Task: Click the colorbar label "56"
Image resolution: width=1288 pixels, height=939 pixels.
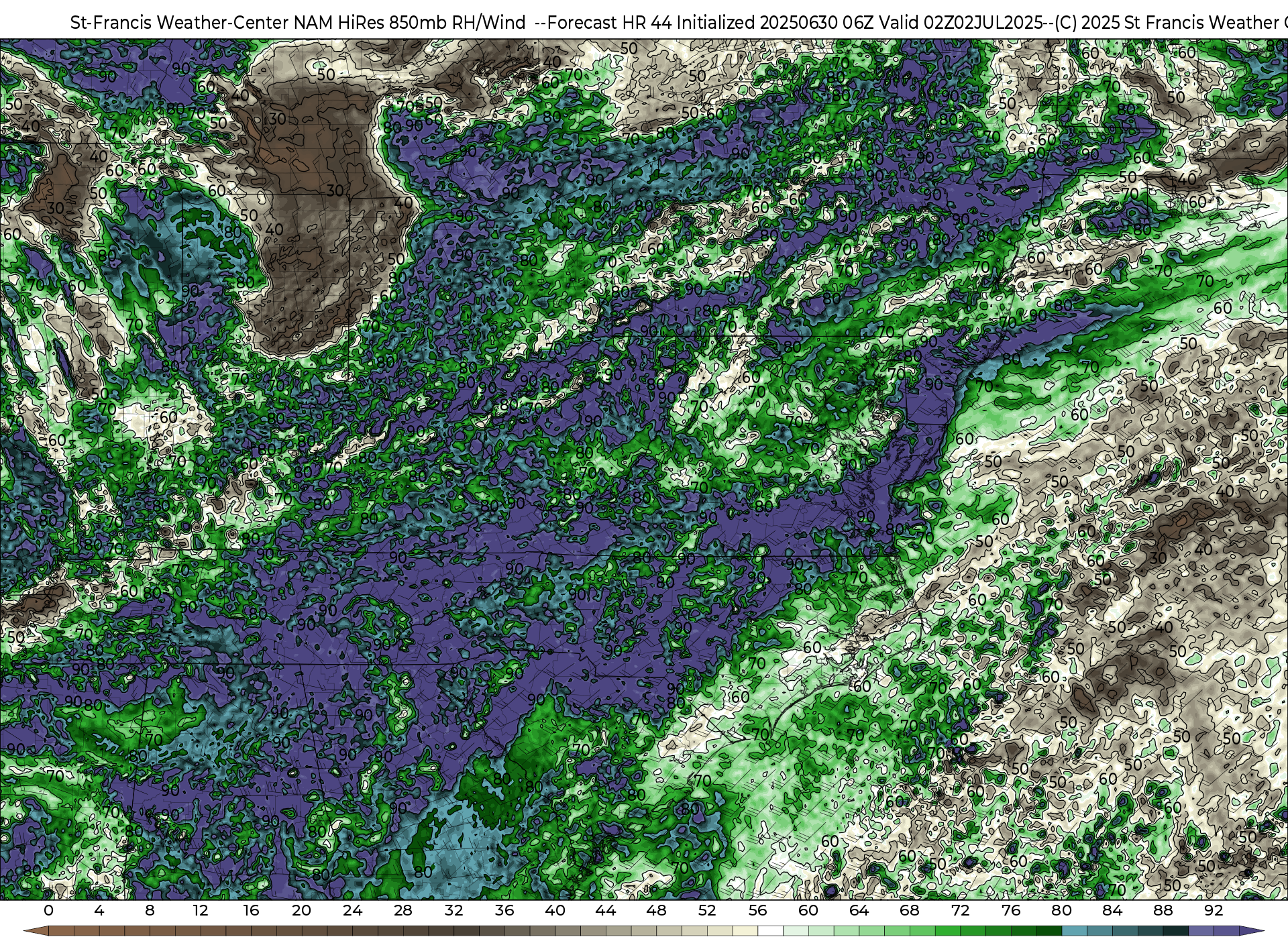Action: pos(757,910)
